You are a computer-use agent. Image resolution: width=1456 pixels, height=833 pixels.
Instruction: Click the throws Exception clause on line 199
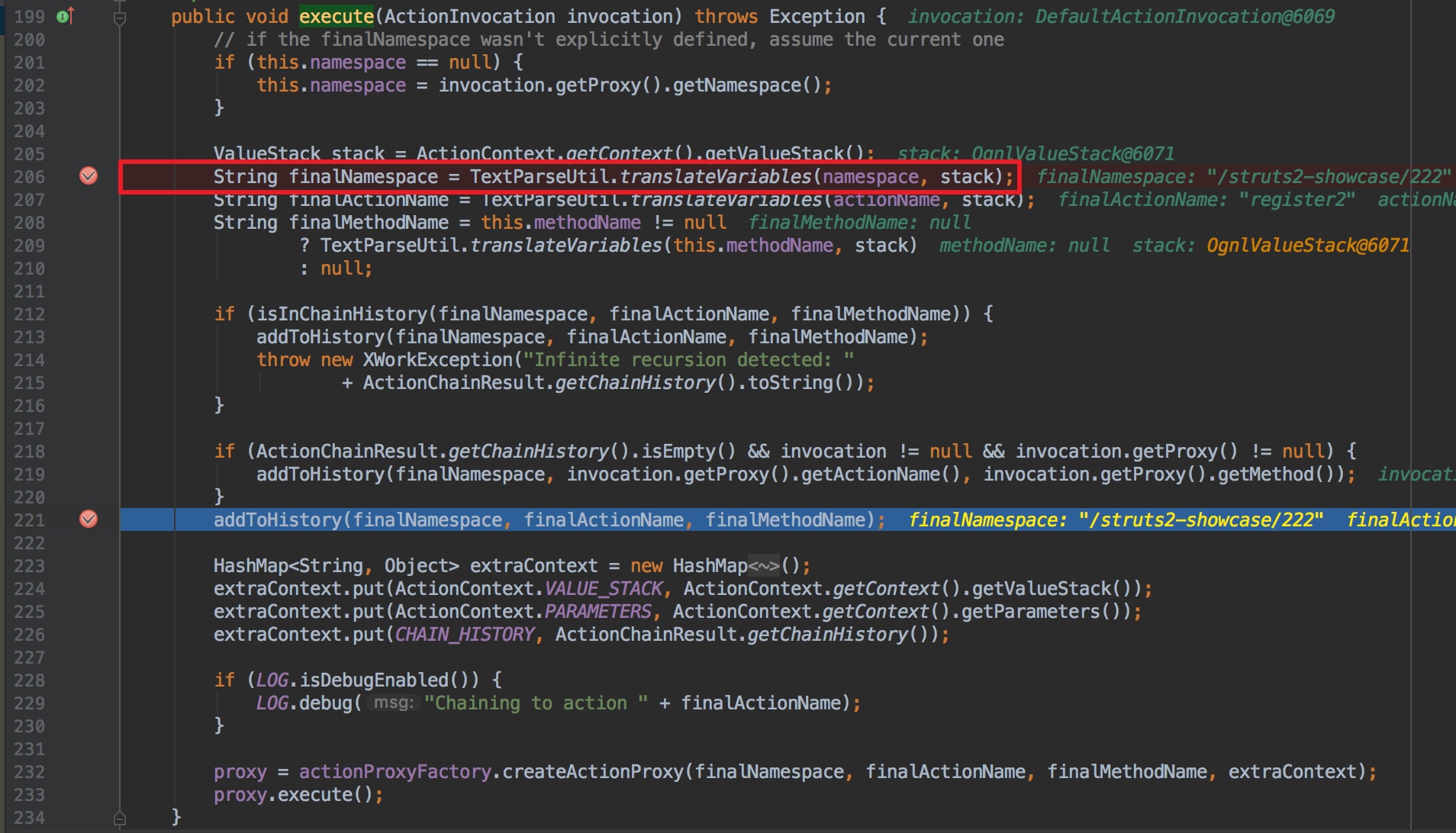tap(780, 16)
